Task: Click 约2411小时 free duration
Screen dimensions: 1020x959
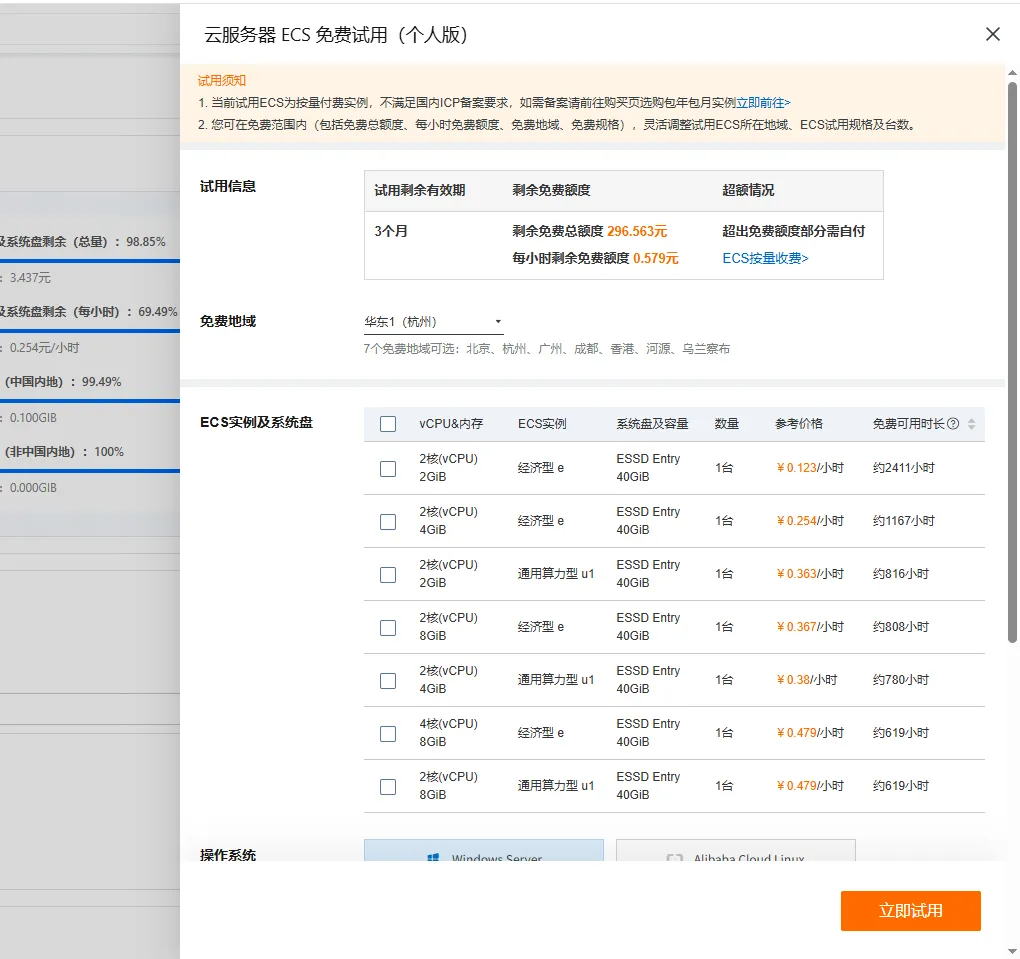Action: point(904,468)
